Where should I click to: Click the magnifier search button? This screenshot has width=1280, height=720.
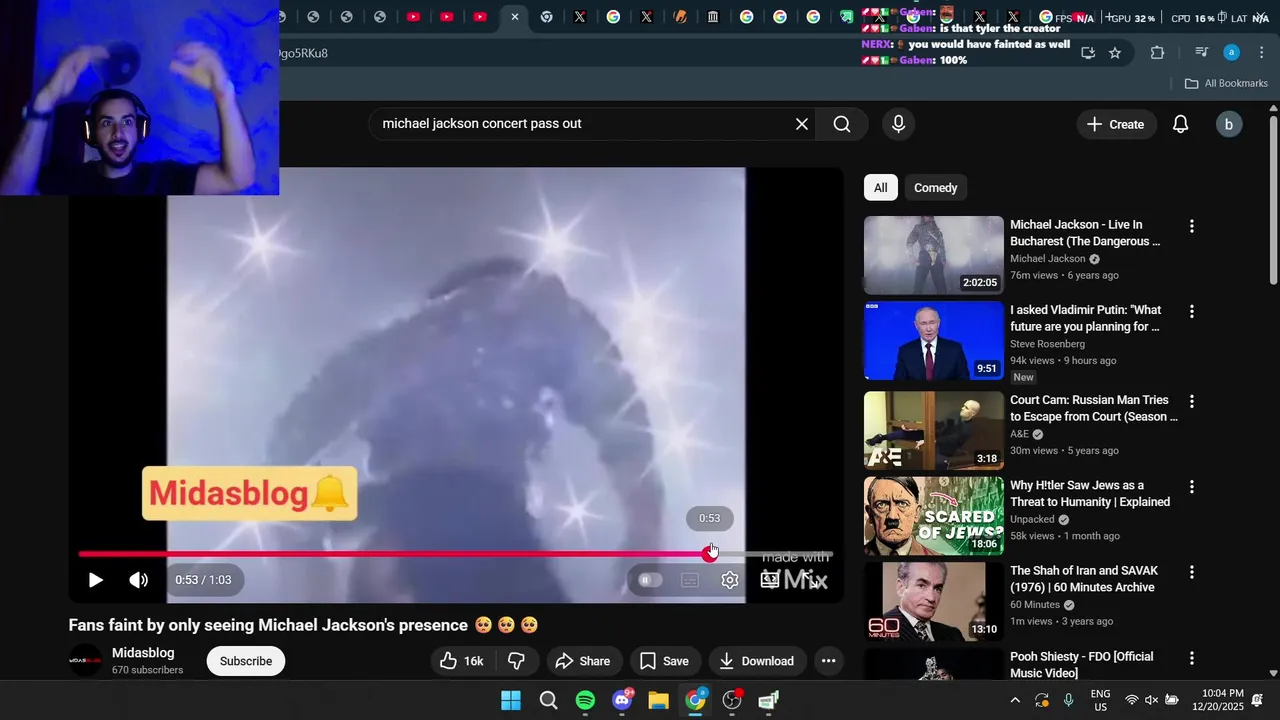[x=842, y=124]
